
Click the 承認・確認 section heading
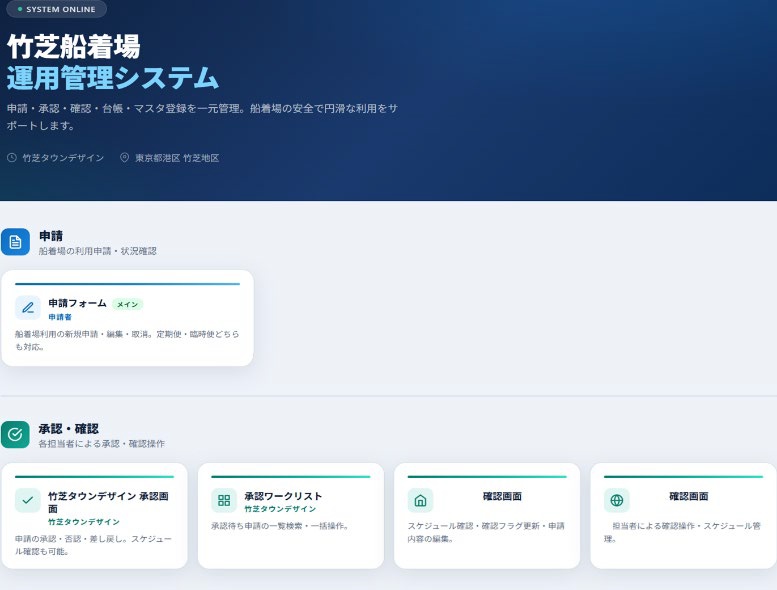(x=68, y=429)
